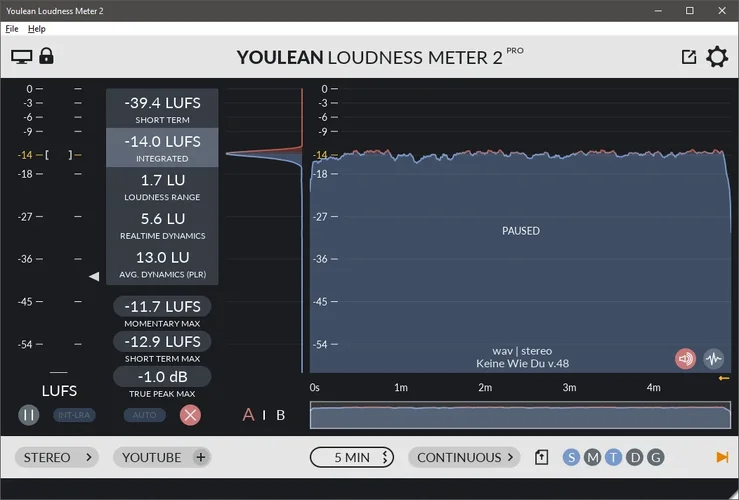Click the loudness distribution histogram
The image size is (739, 500).
tap(264, 231)
